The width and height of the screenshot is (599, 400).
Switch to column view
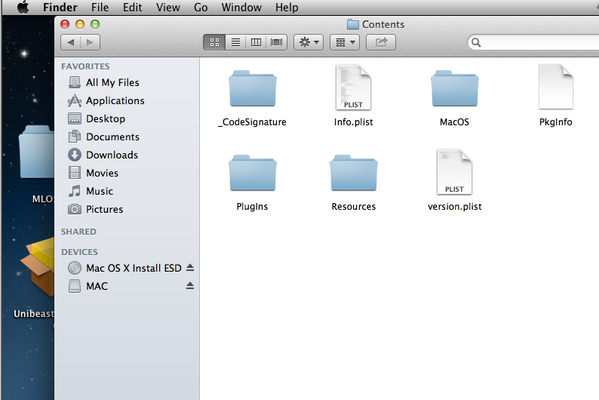tap(256, 42)
